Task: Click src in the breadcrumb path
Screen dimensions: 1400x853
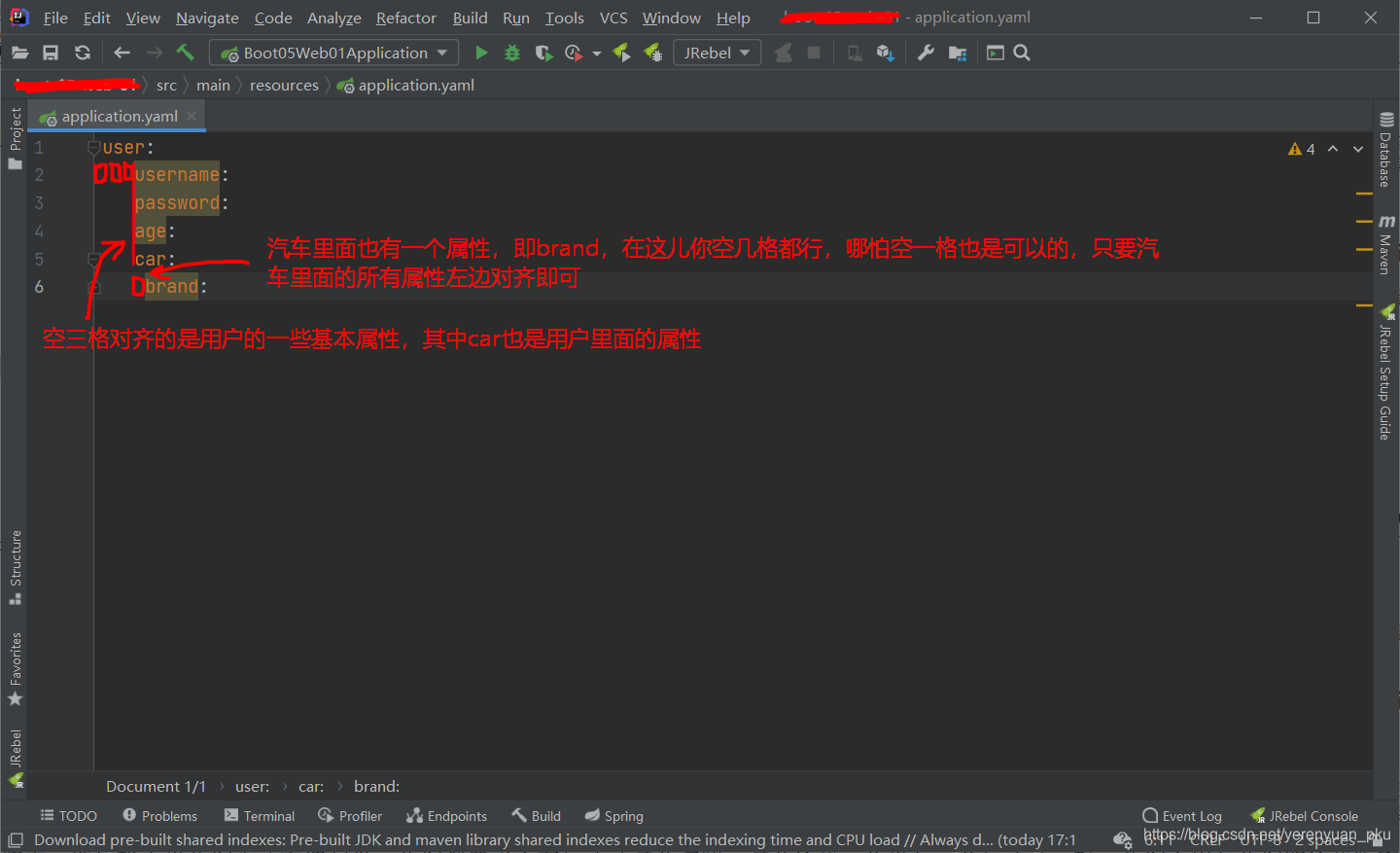Action: (x=166, y=86)
